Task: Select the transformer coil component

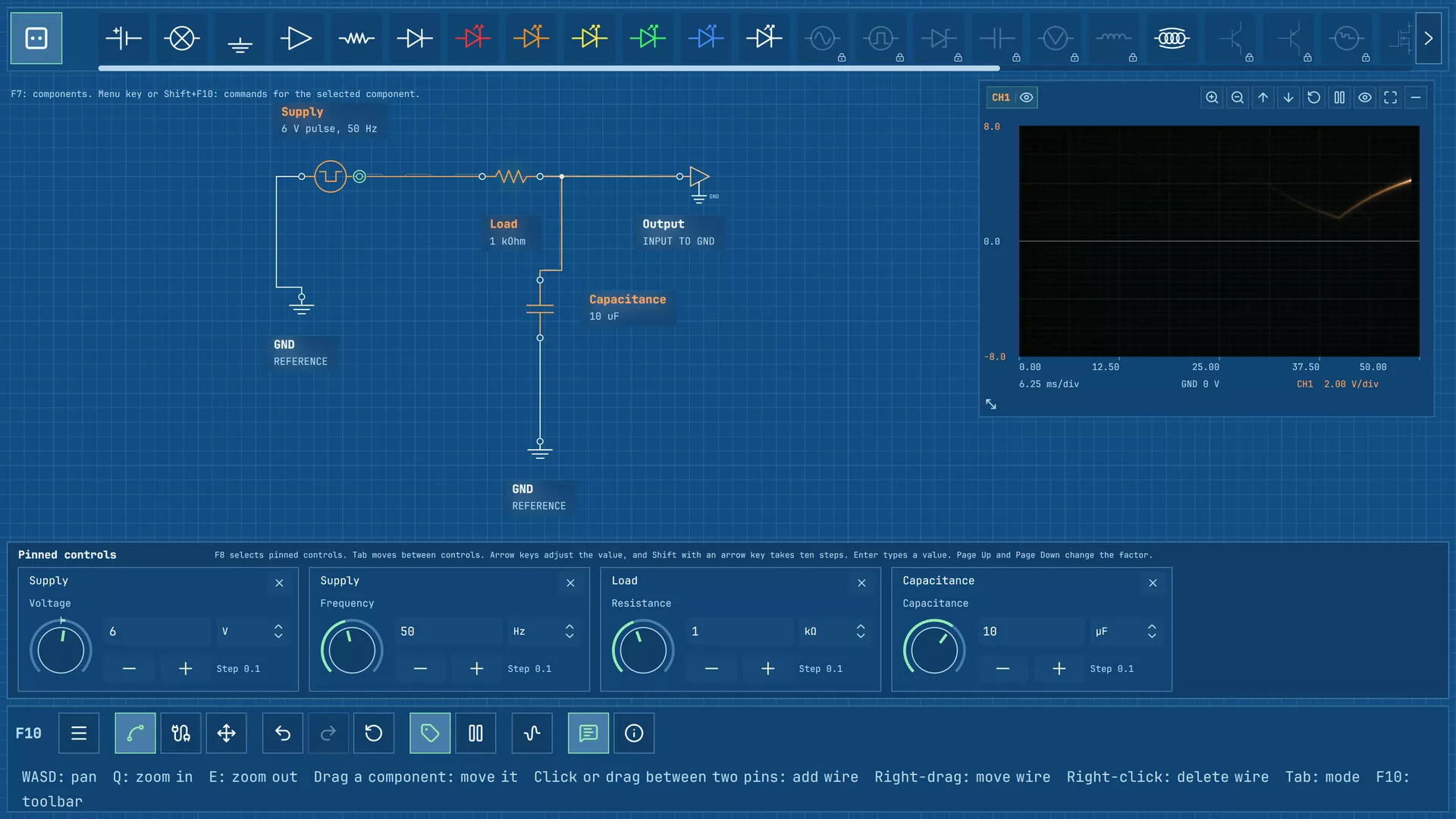Action: [1172, 38]
